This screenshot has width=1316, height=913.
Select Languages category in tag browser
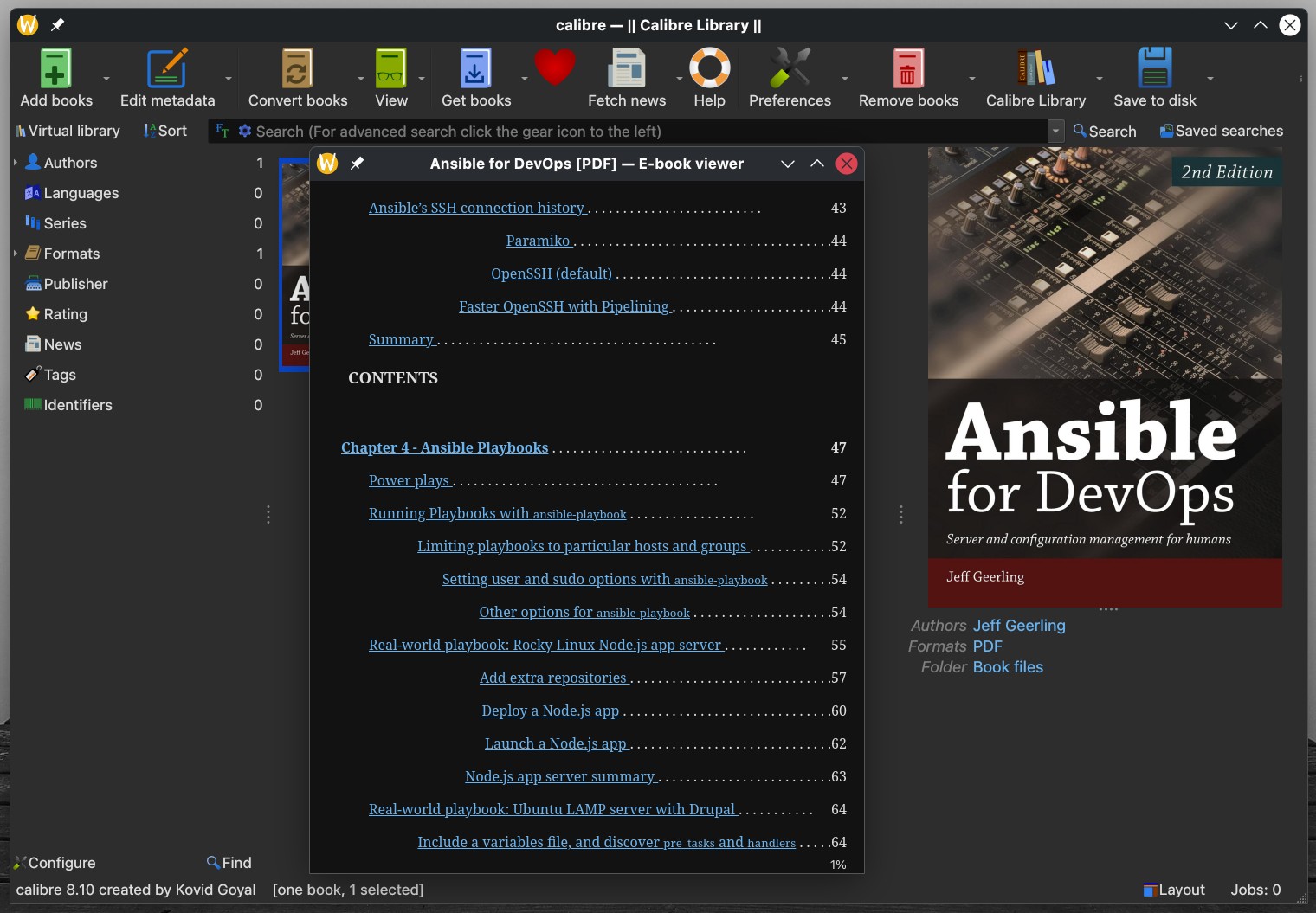click(81, 193)
